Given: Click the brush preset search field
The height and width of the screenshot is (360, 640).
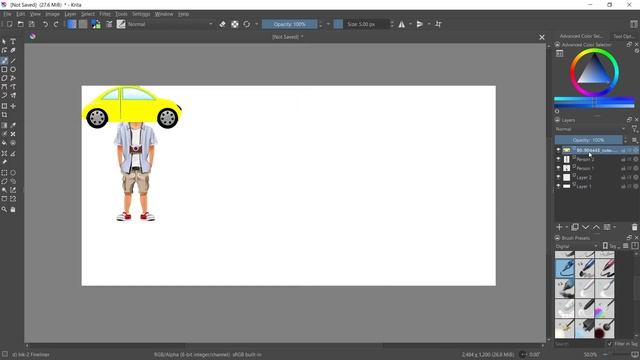Looking at the screenshot, I should coord(580,344).
